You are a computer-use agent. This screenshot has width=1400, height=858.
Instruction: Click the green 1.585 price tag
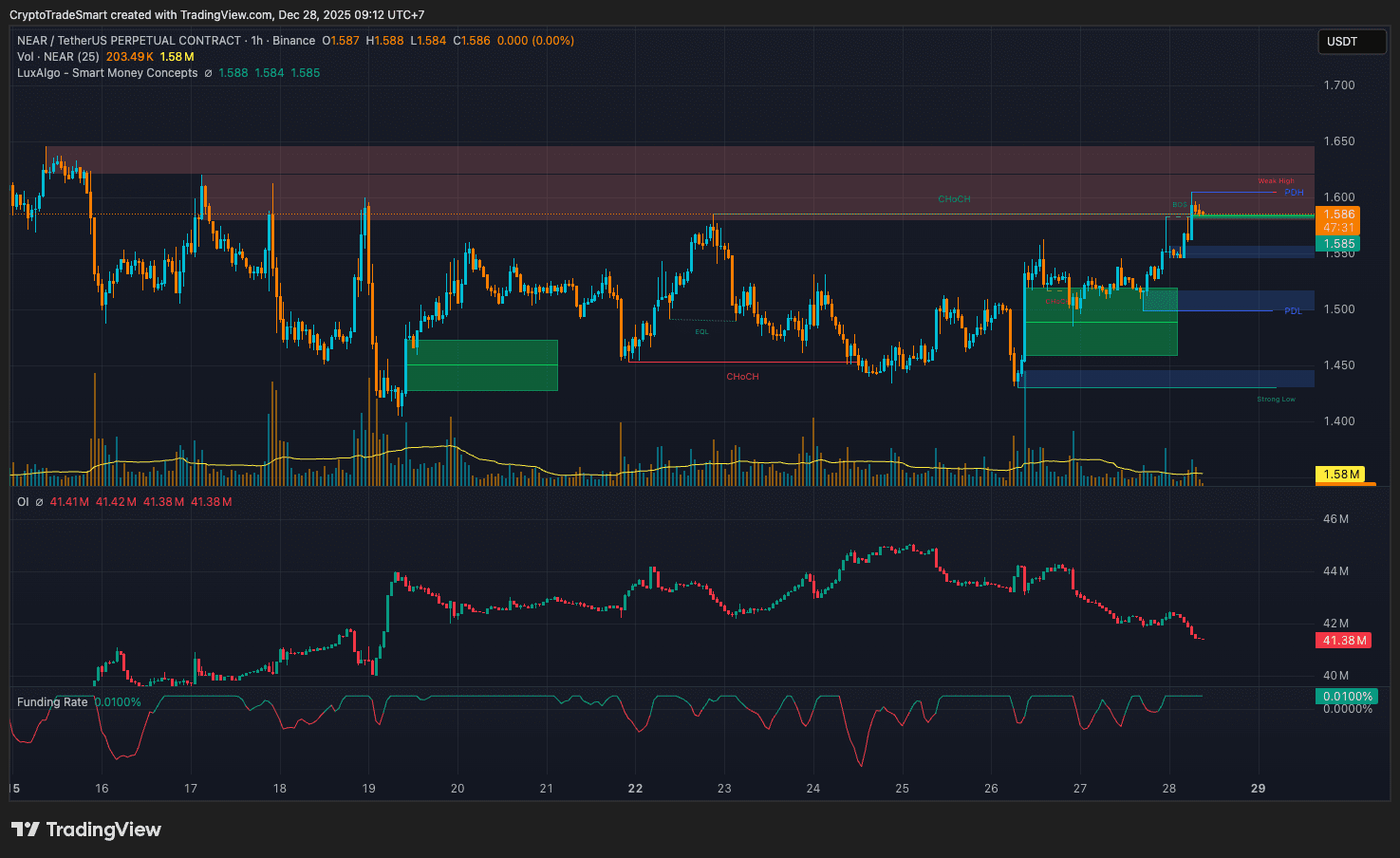(1339, 244)
